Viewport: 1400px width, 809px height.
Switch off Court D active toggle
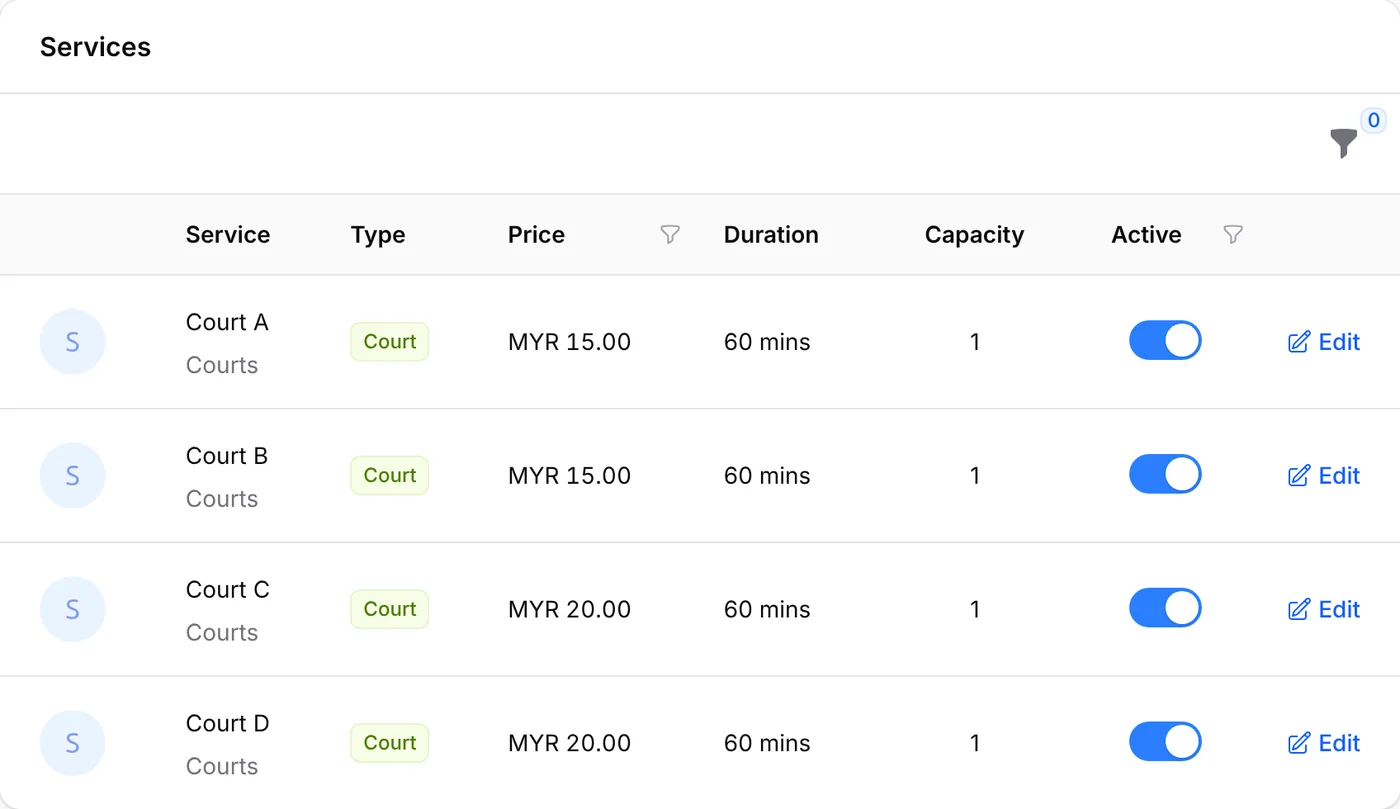[1165, 742]
